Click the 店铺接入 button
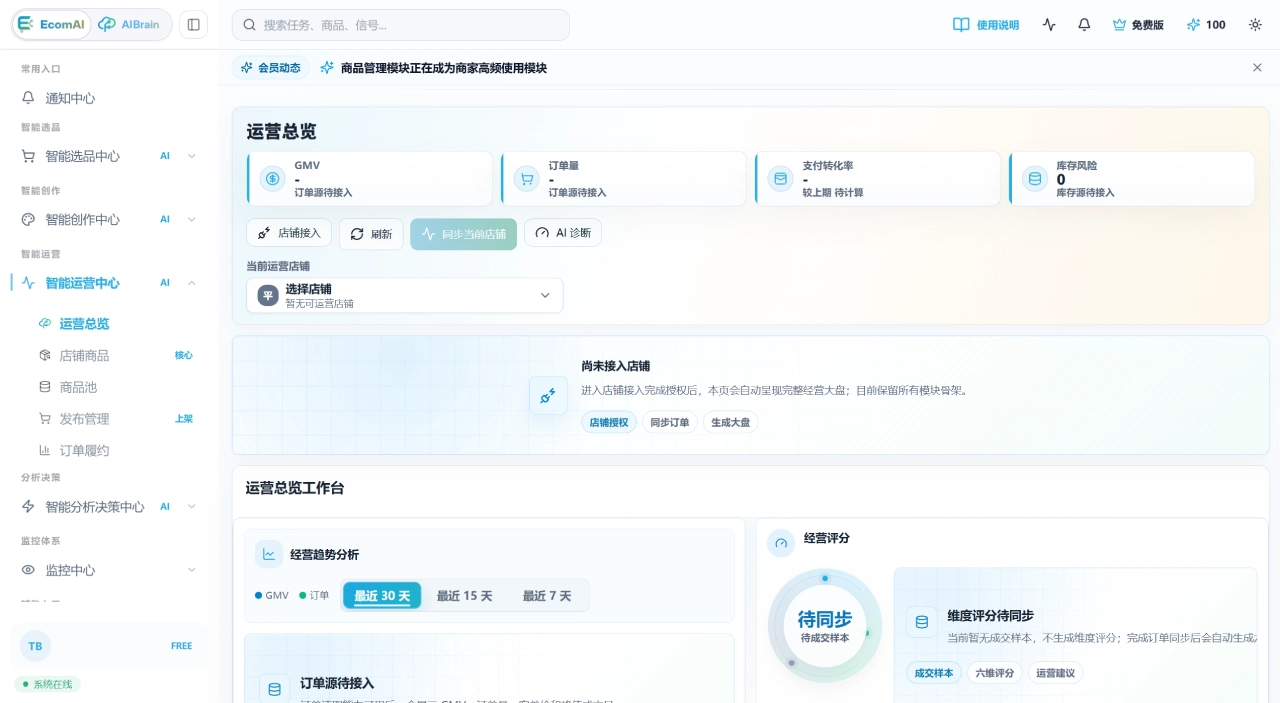Viewport: 1280px width, 703px height. point(289,233)
